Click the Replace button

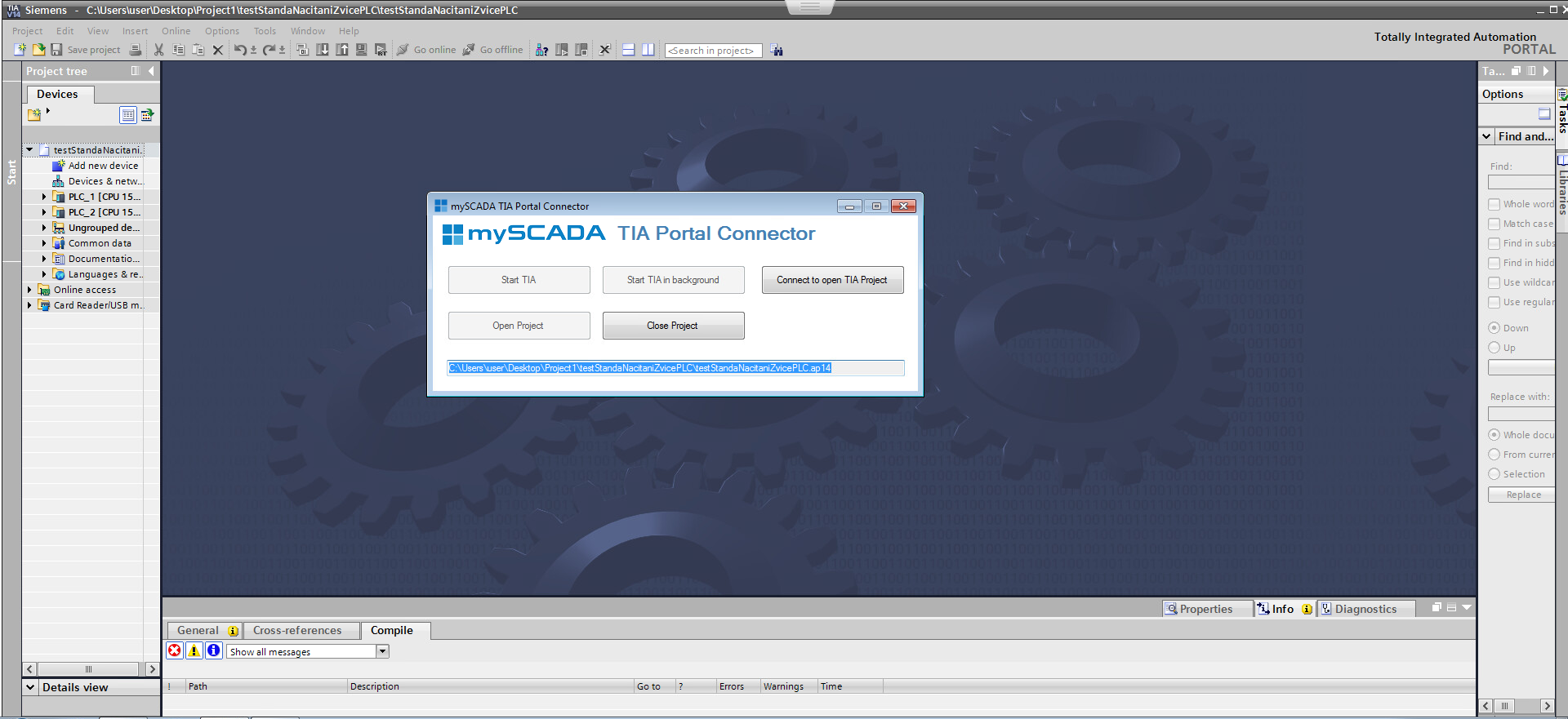1523,495
